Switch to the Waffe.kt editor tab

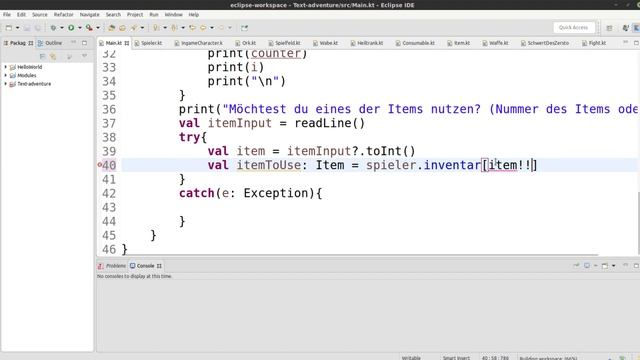click(495, 43)
